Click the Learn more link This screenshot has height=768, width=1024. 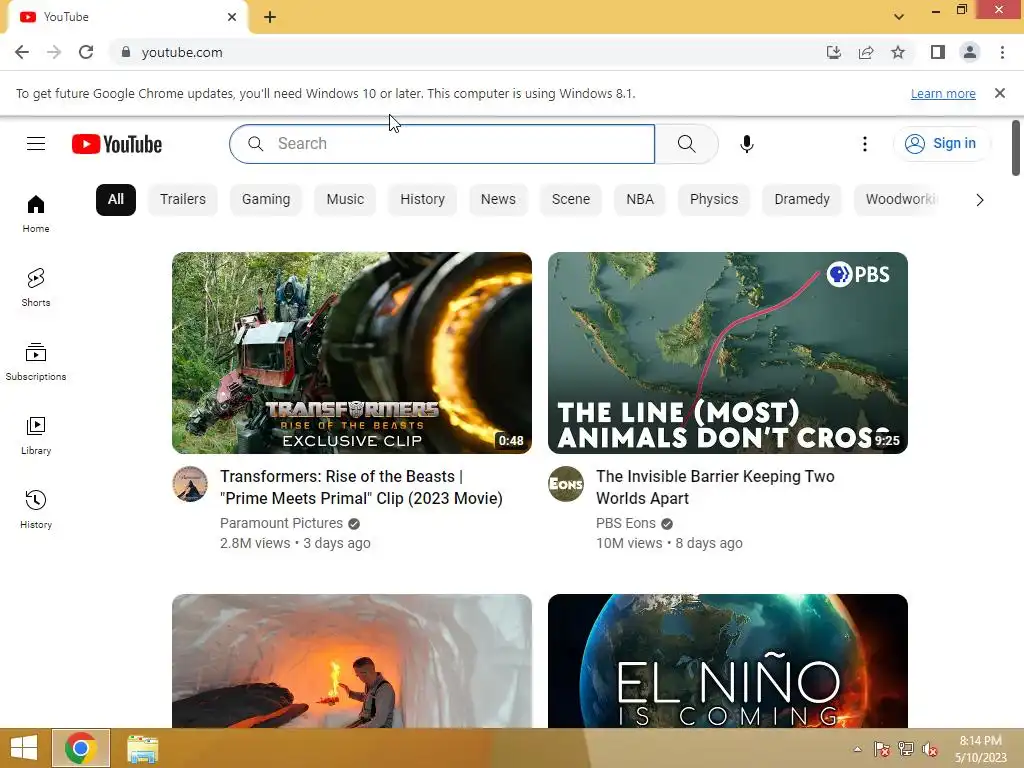click(943, 94)
